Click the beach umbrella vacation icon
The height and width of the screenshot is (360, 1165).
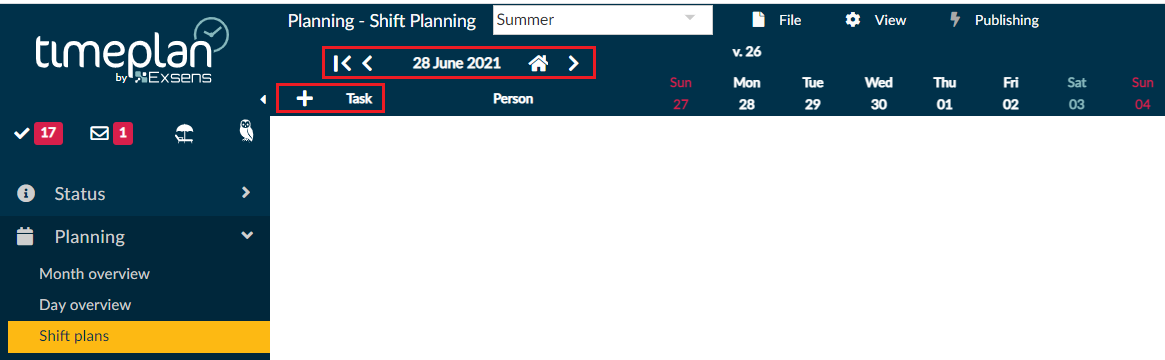click(x=184, y=134)
